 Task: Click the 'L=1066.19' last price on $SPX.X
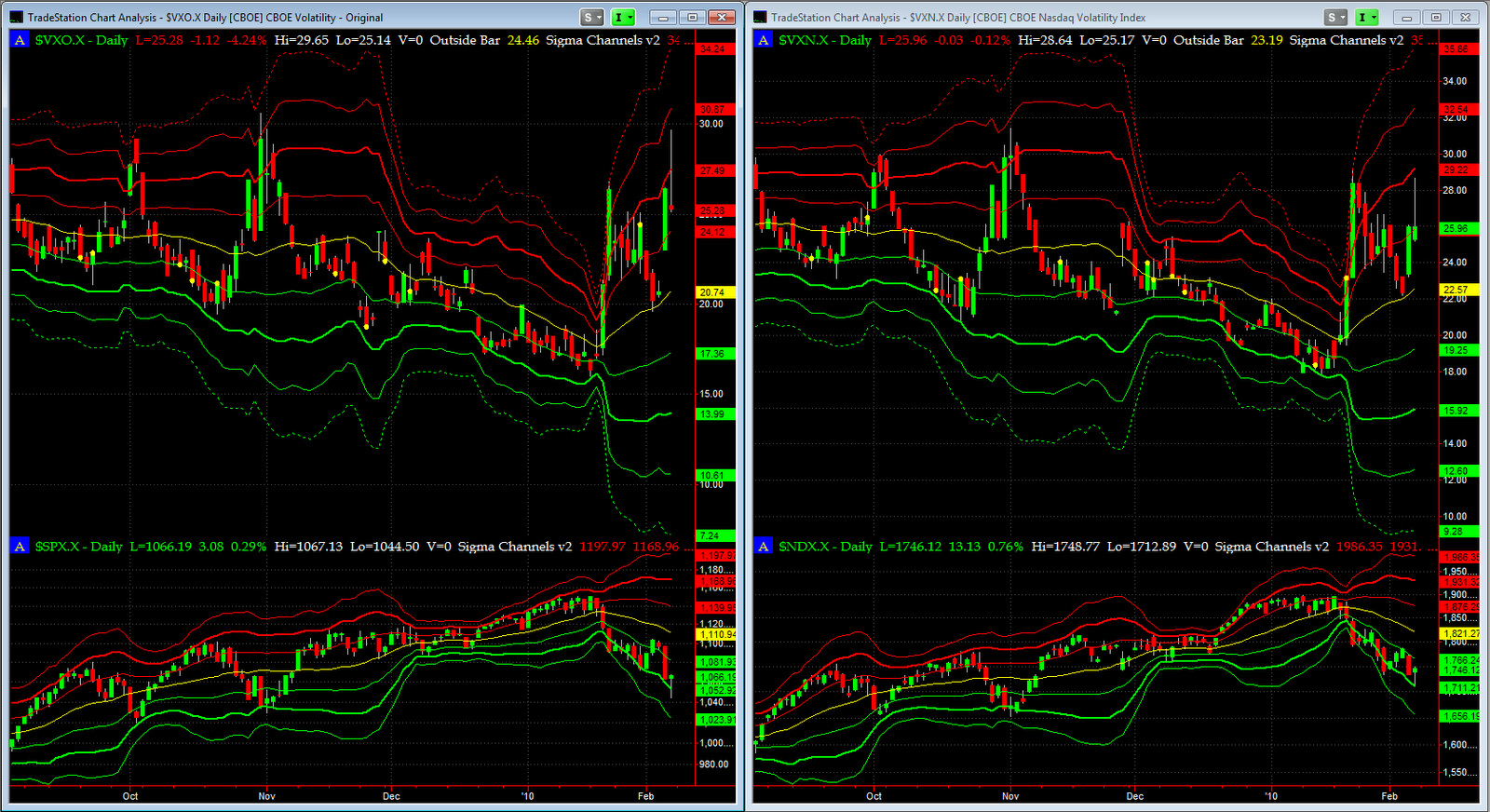pos(161,547)
